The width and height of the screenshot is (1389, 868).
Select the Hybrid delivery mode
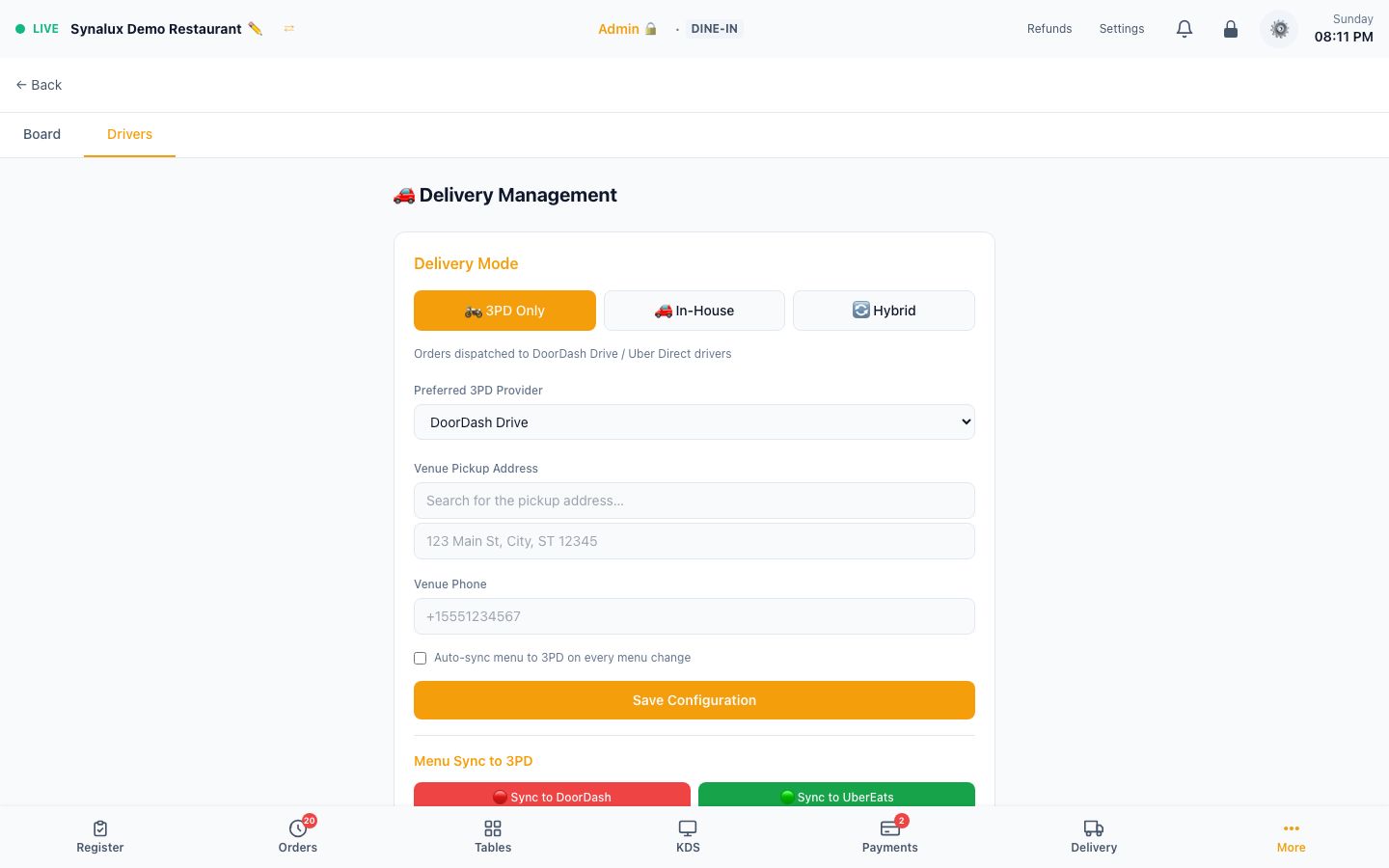(x=884, y=311)
